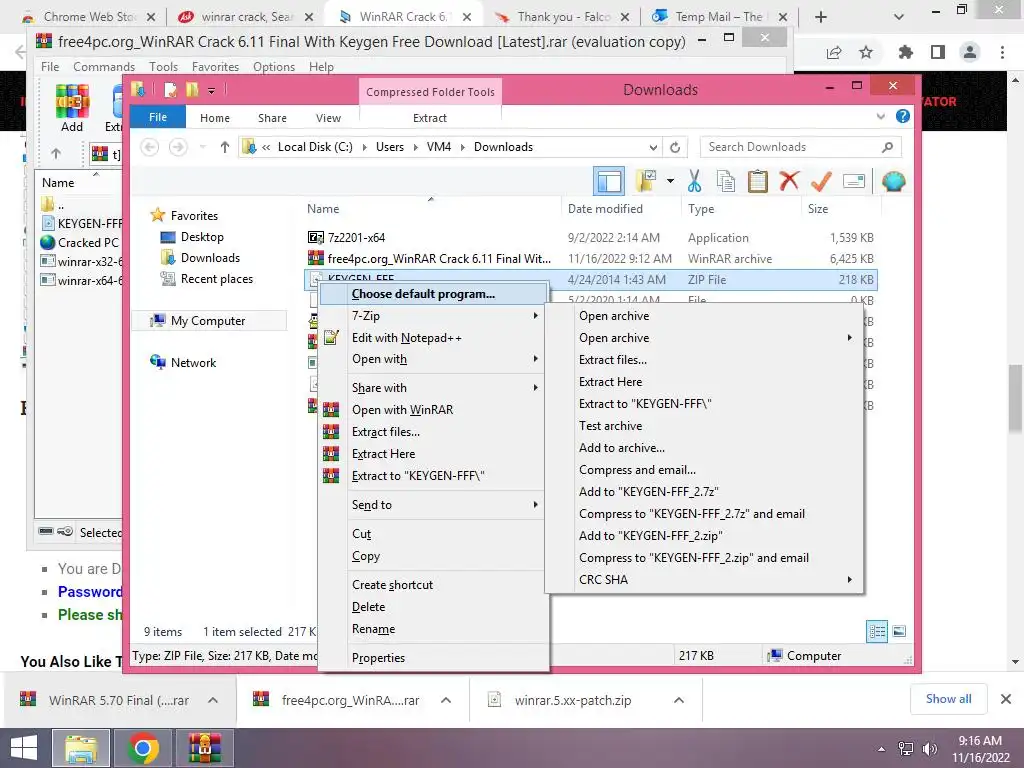Click Chrome bookmark star icon
The image size is (1024, 768).
click(866, 52)
